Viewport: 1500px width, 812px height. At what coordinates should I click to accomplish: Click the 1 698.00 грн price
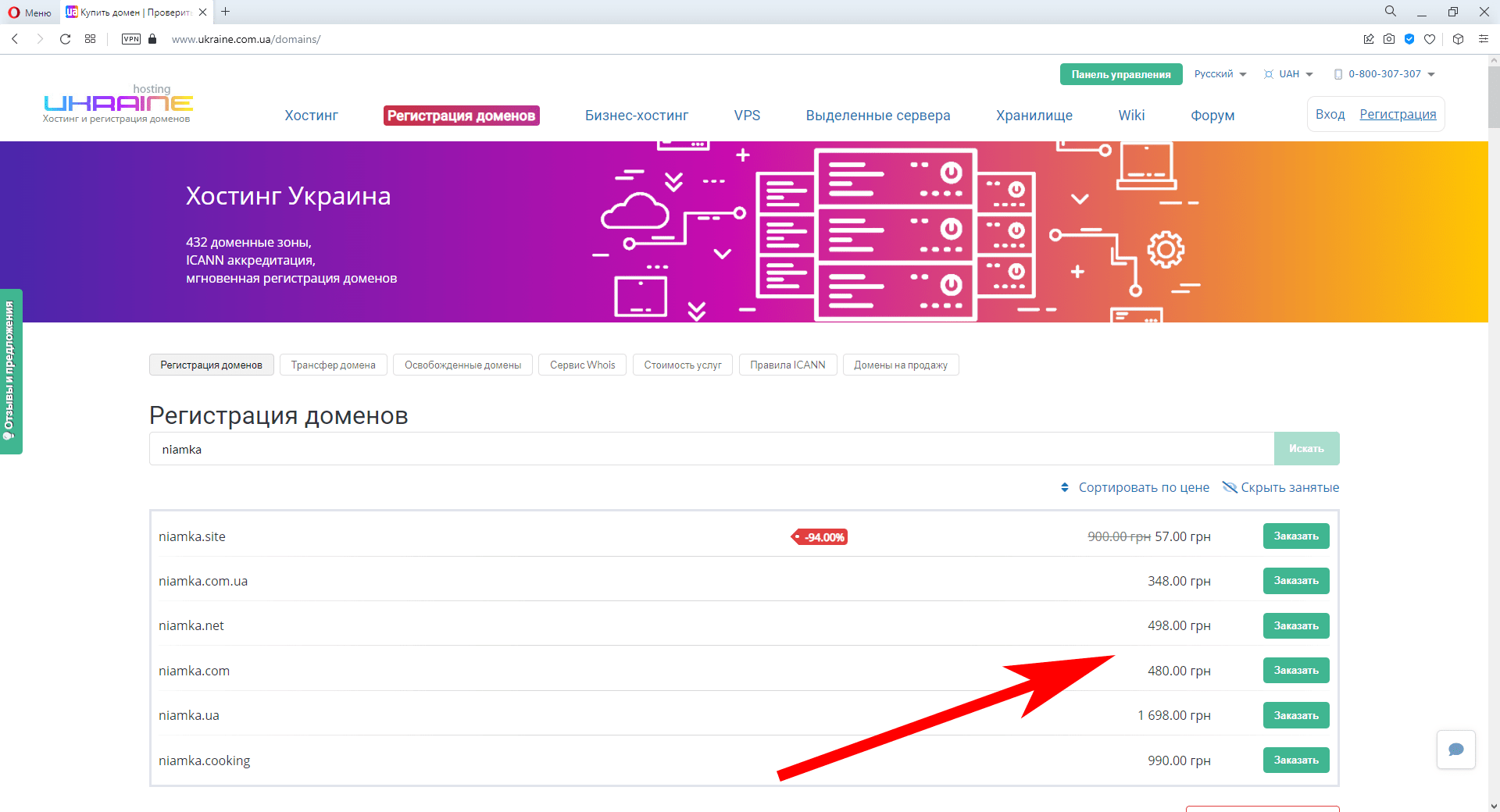1174,715
